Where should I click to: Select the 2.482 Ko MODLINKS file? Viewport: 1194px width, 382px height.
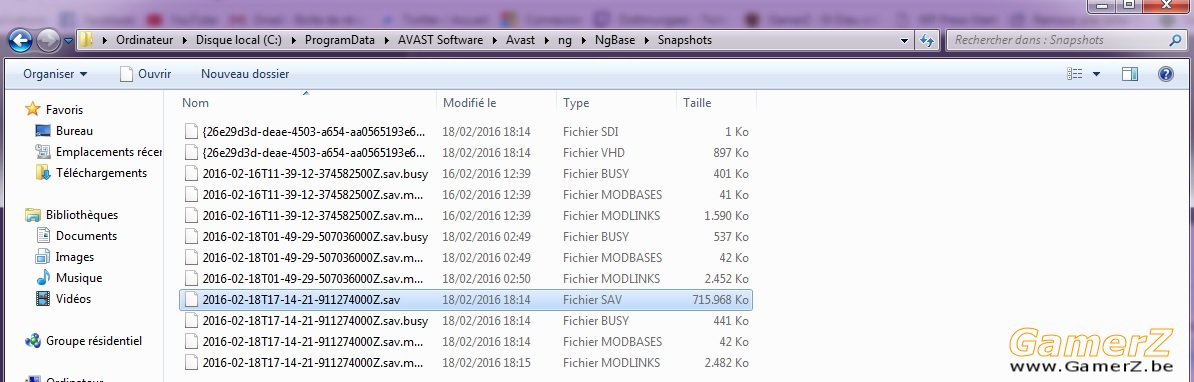[x=465, y=362]
